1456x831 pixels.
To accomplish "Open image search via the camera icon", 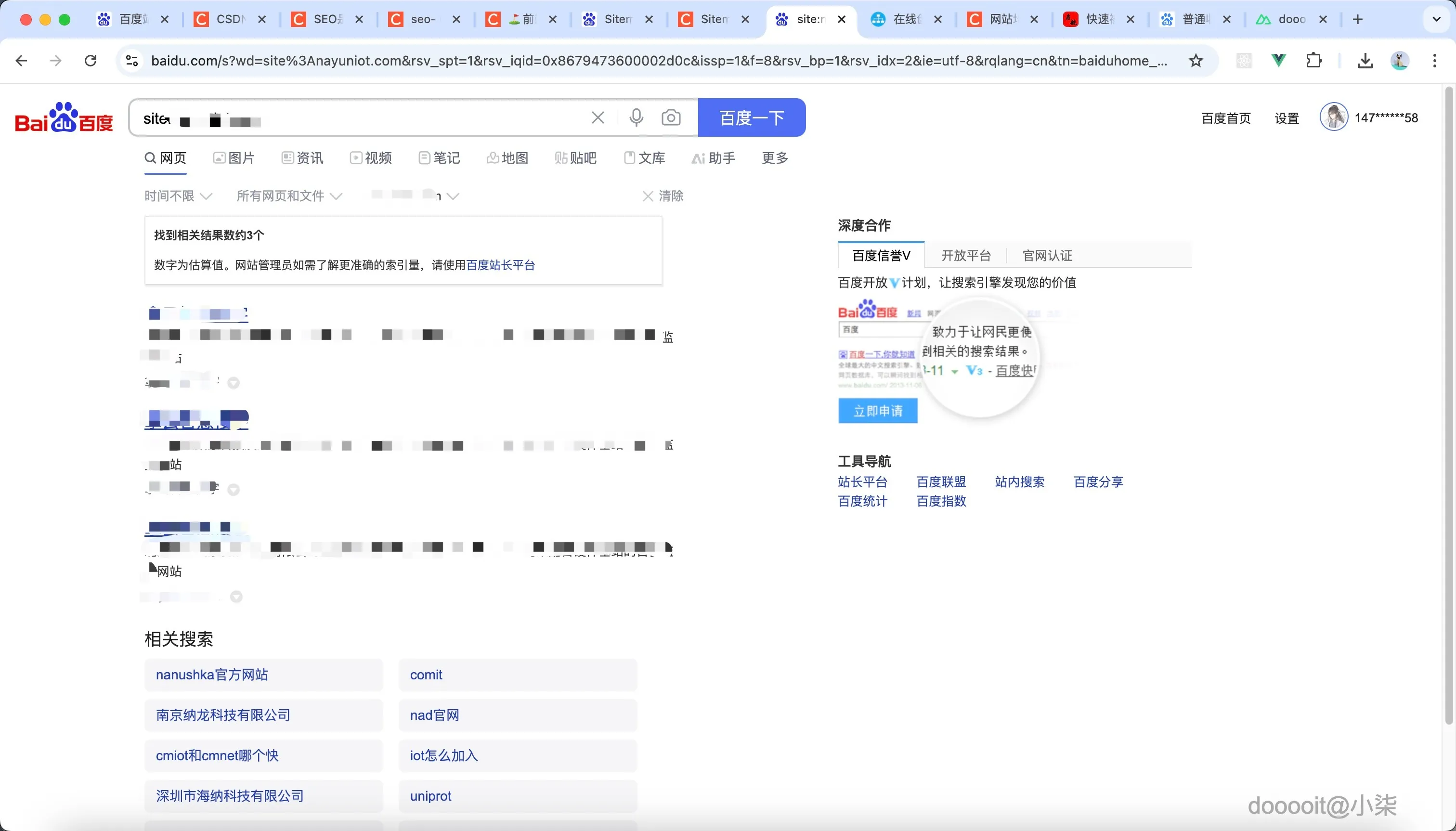I will click(x=672, y=117).
